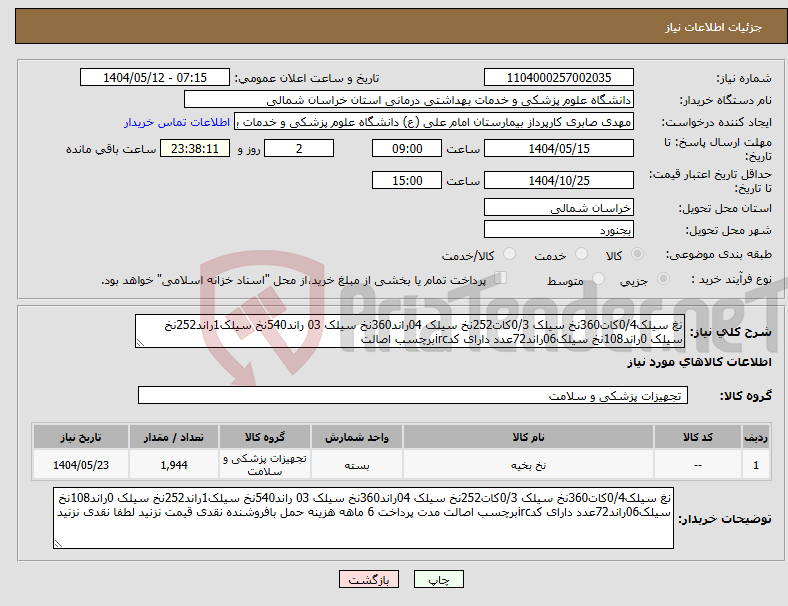Viewport: 788px width, 606px height.
Task: Click row number 1 cell
Action: pos(755,465)
